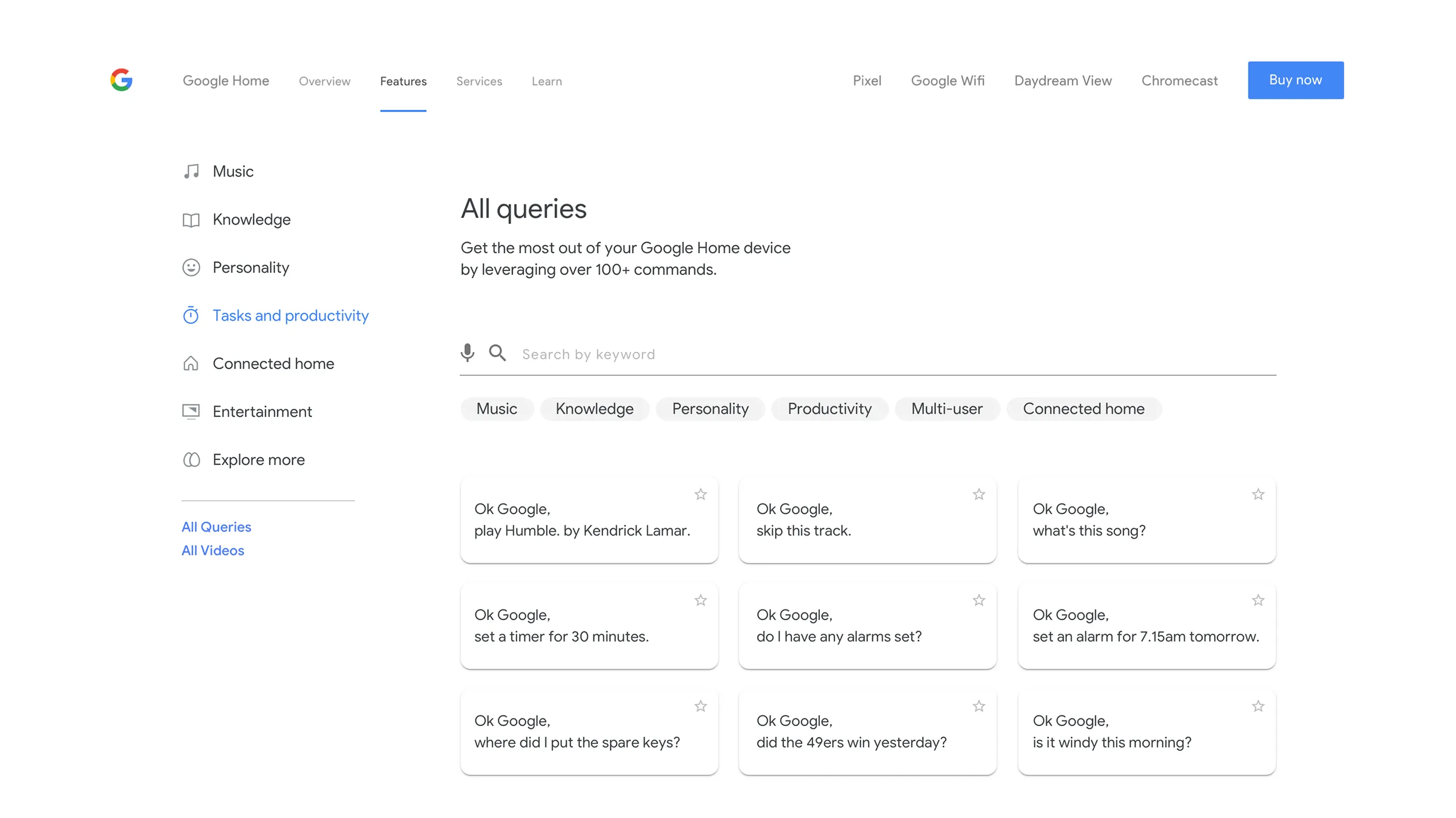Screen dimensions: 1456x818
Task: Select the Multi-user filter chip
Action: point(947,408)
